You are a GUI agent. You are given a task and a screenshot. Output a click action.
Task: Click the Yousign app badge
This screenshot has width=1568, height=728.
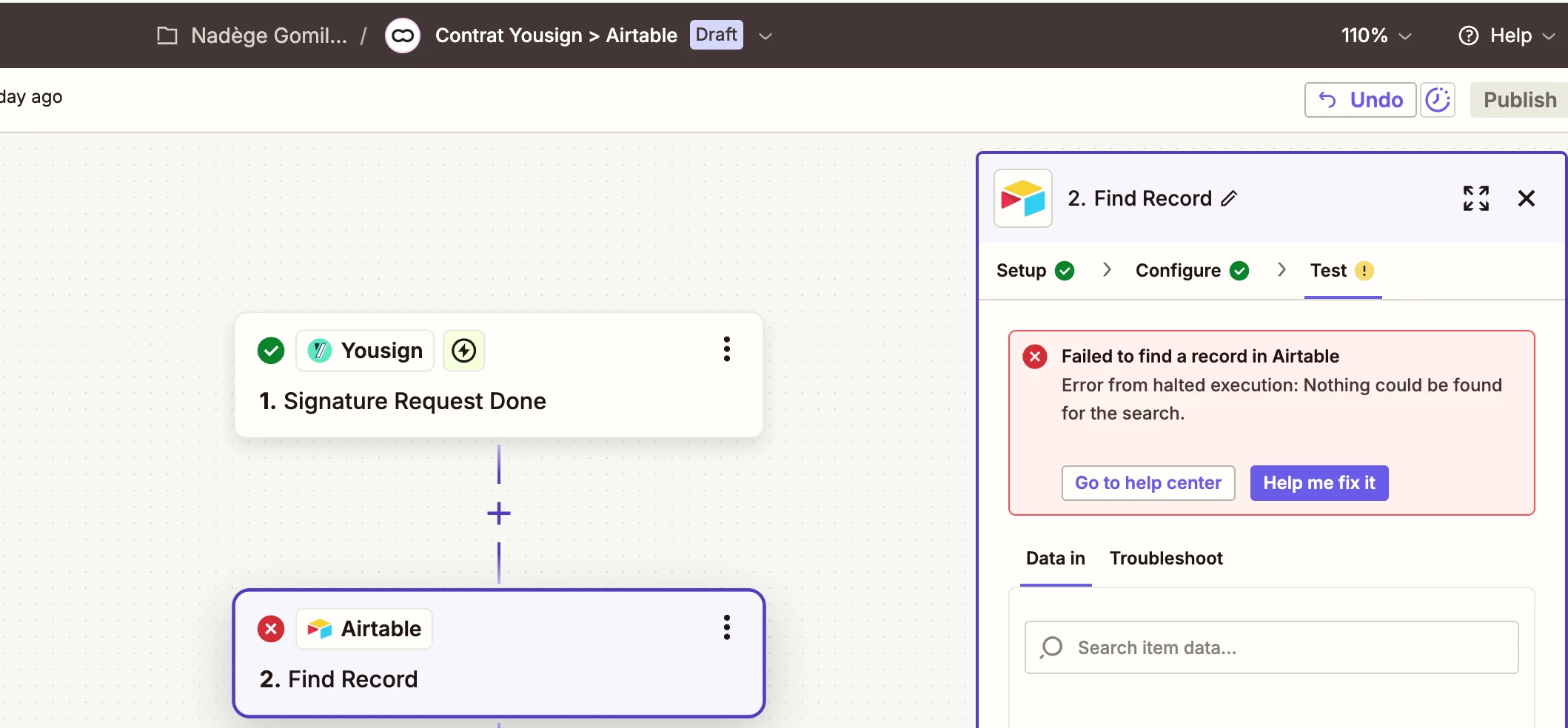tap(365, 351)
